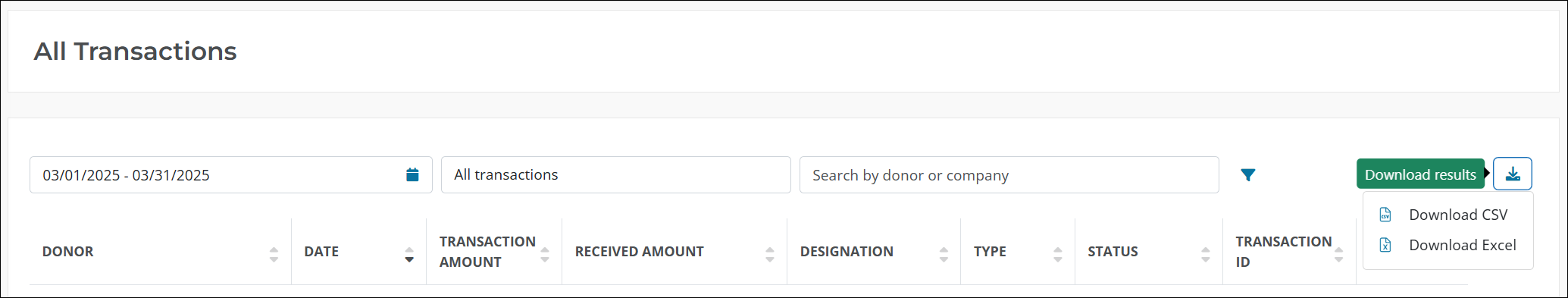Sort by Received Amount arrows
The width and height of the screenshot is (1568, 298).
[770, 255]
